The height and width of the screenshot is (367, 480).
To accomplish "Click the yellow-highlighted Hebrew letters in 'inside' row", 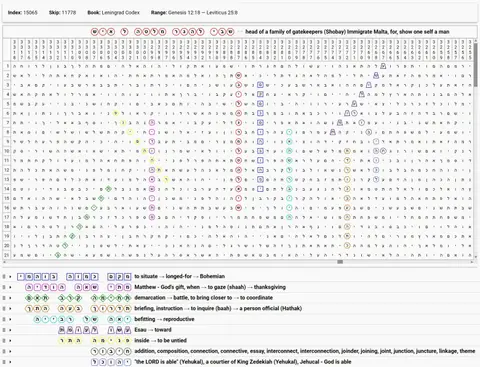I will pyautogui.click(x=95, y=340).
